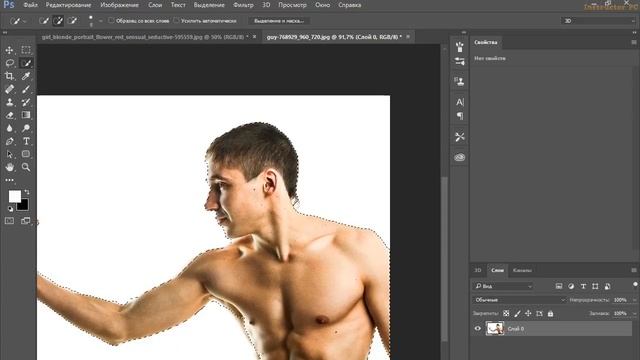Choose New selection mode in options bar
Image resolution: width=640 pixels, height=360 pixels.
pos(44,21)
